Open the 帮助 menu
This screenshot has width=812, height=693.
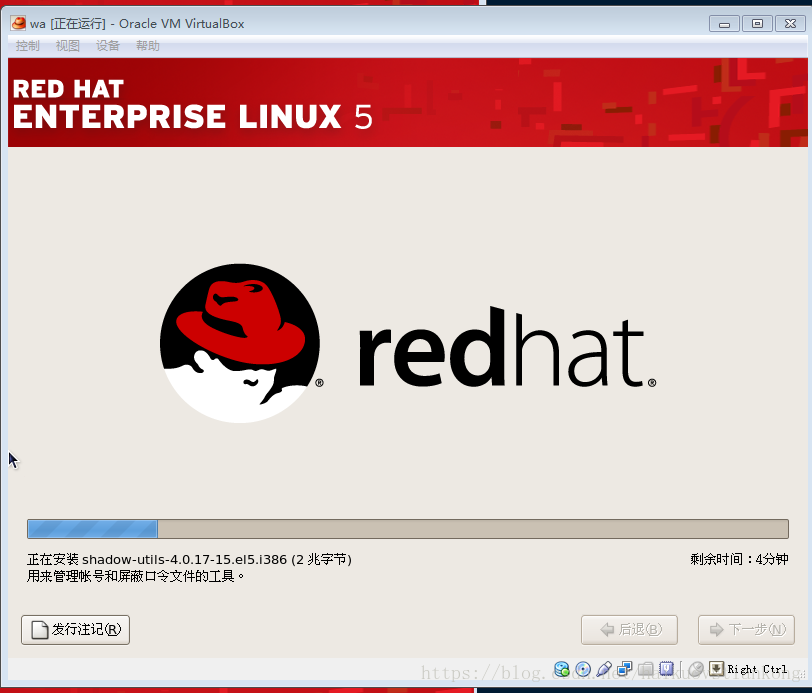(x=148, y=46)
